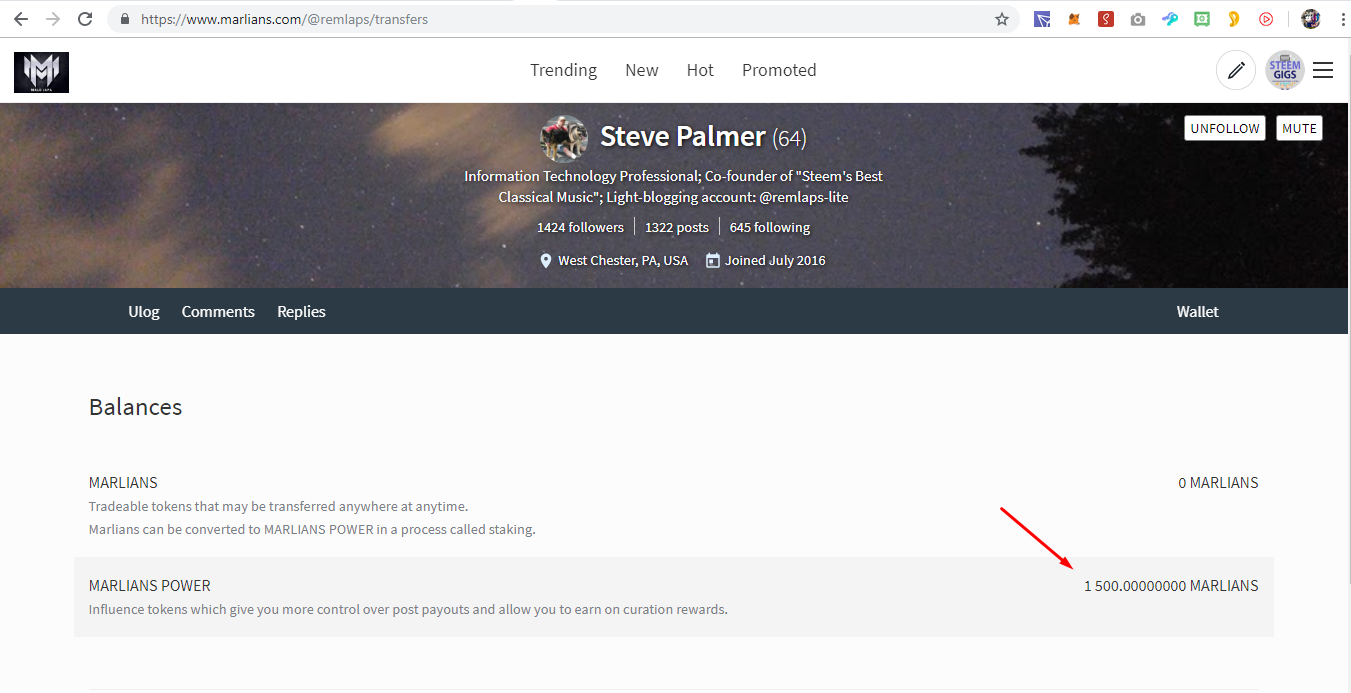This screenshot has width=1351, height=693.
Task: Switch to the Ulog tab
Action: tap(144, 311)
